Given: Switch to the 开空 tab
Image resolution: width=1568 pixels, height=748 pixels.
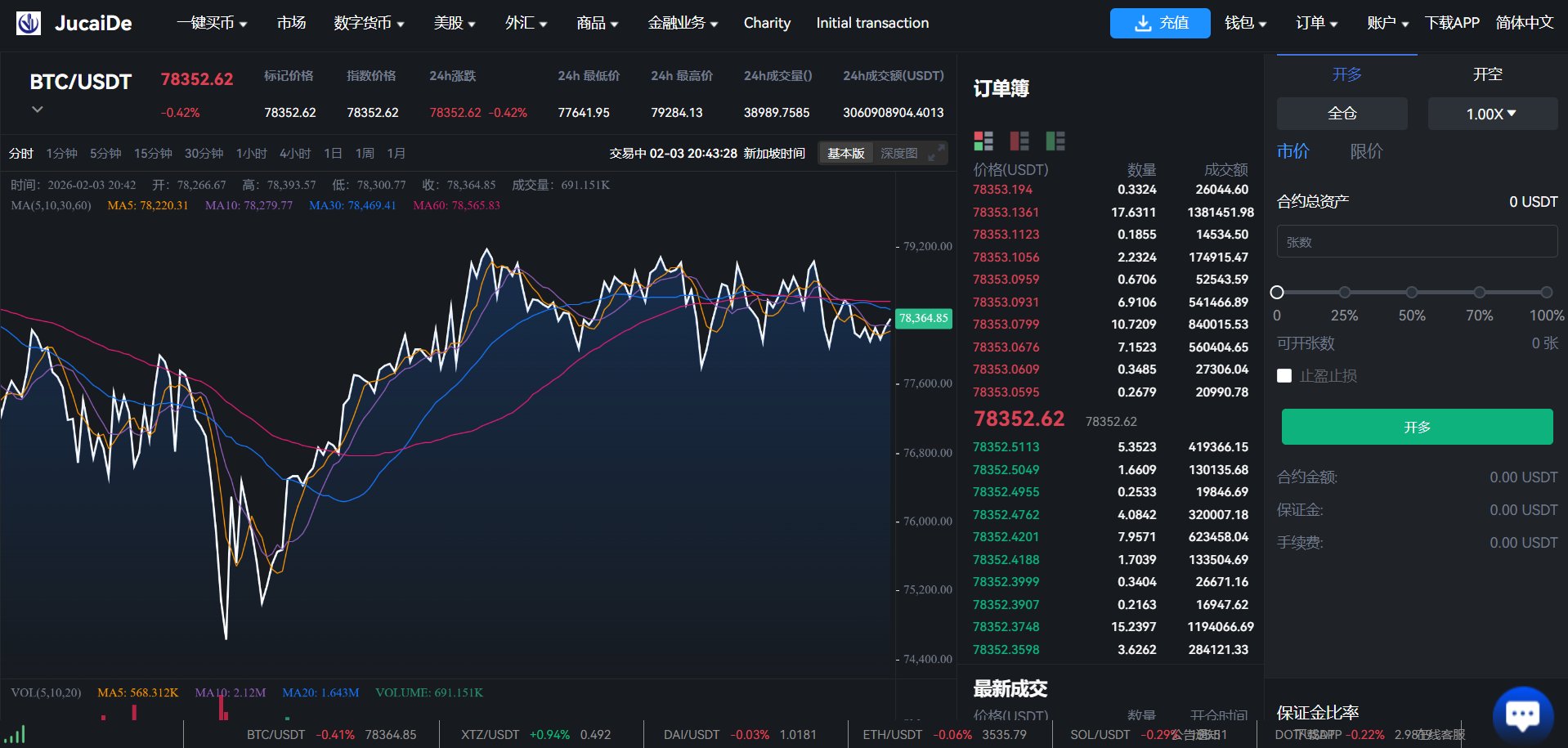Looking at the screenshot, I should [1487, 74].
